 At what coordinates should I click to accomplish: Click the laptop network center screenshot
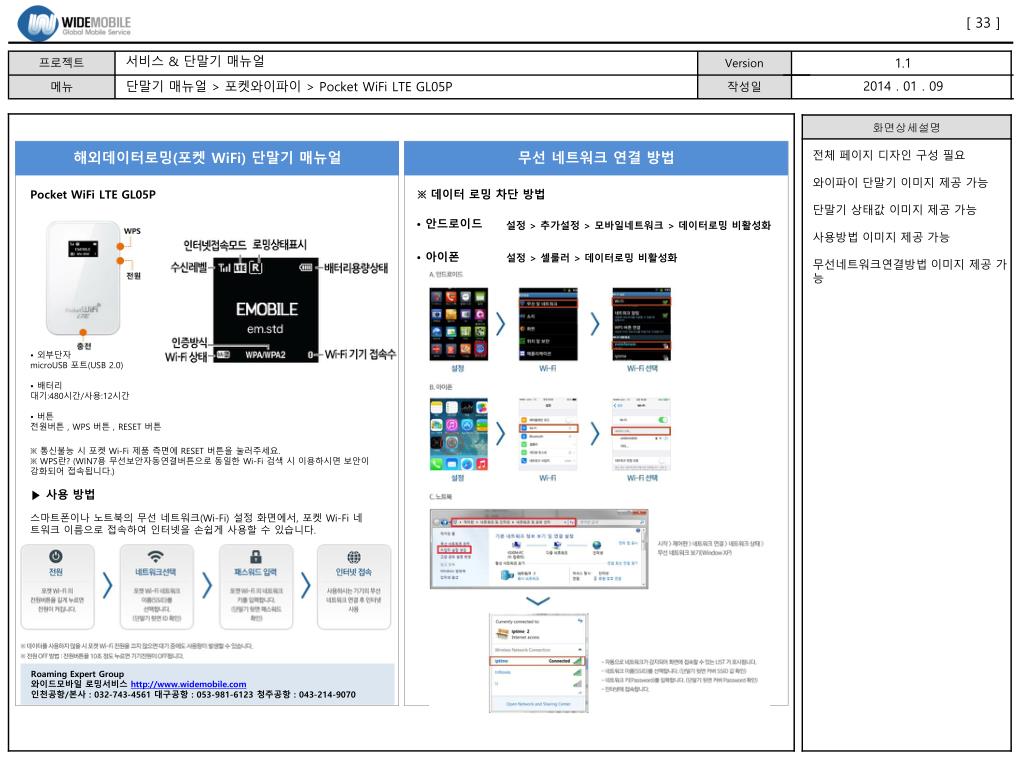539,549
